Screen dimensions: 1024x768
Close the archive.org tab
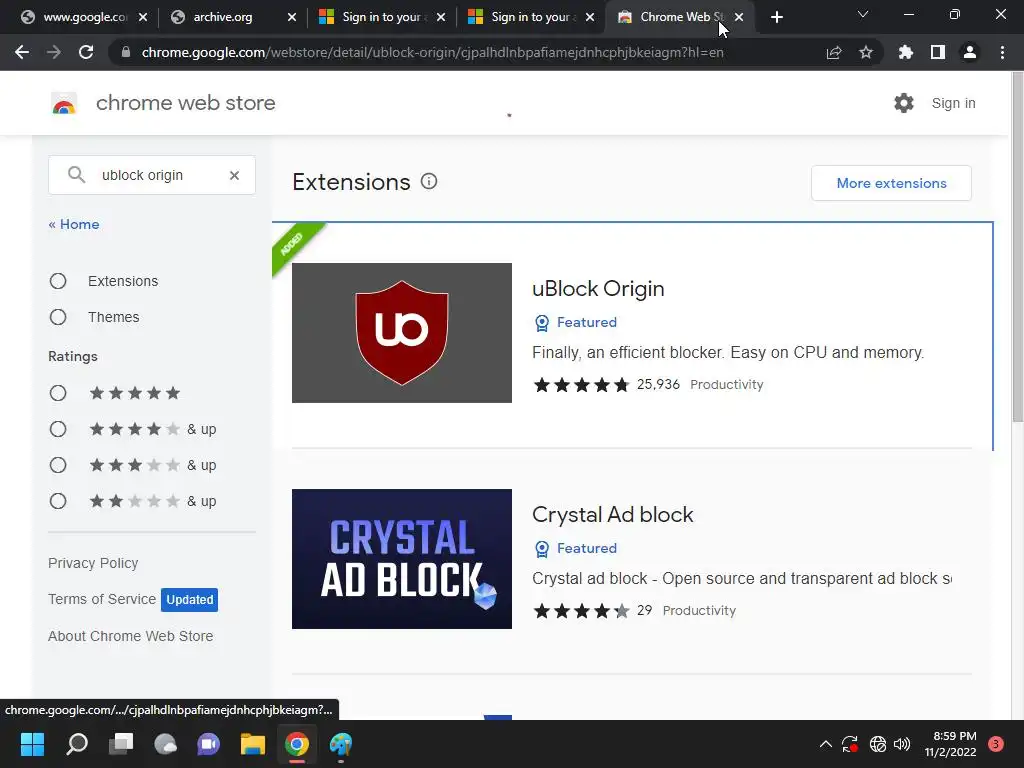pos(292,17)
